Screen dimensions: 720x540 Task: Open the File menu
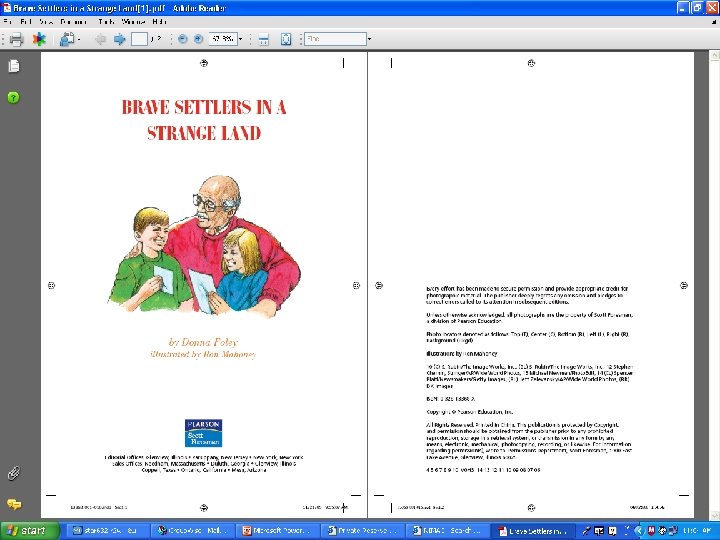click(7, 22)
